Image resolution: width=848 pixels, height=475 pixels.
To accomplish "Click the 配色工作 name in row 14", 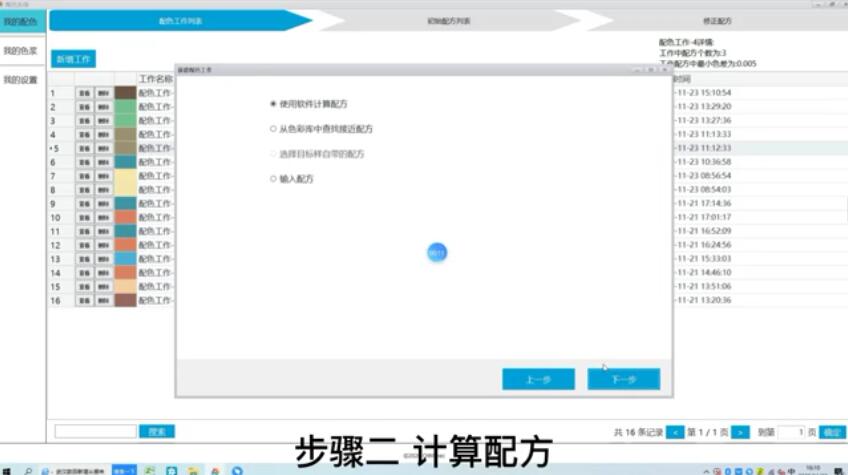I will coord(155,273).
